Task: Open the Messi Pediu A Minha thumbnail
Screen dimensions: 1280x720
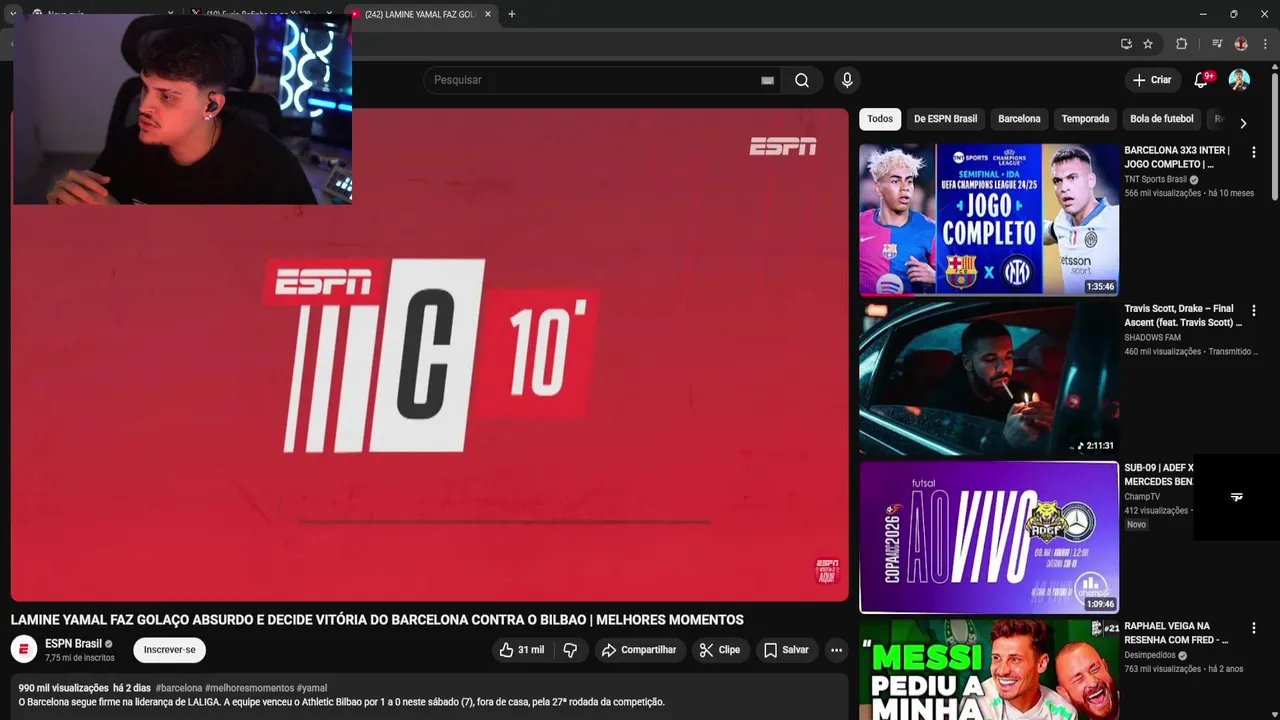Action: click(x=989, y=669)
